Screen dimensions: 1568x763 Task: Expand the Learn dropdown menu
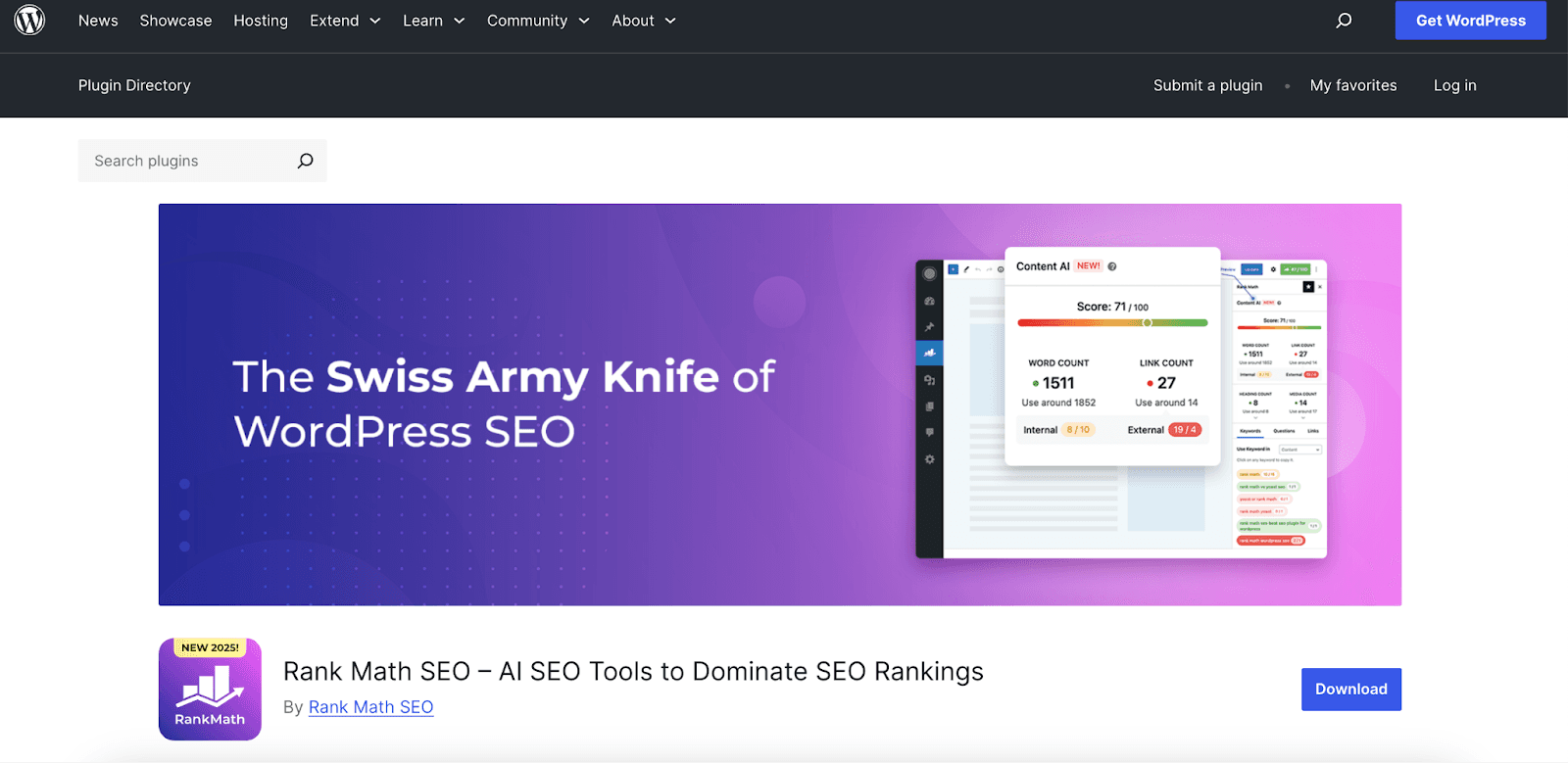click(434, 21)
